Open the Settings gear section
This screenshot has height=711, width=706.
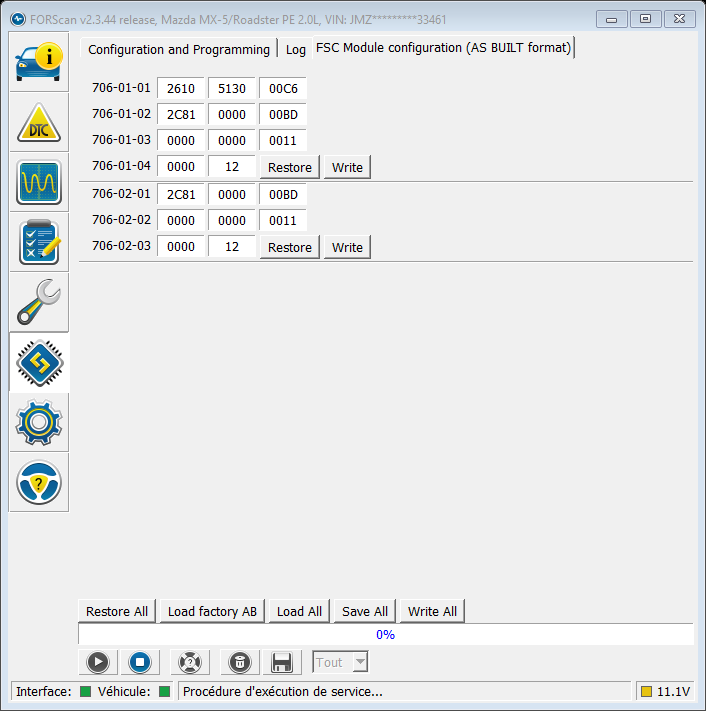[39, 422]
